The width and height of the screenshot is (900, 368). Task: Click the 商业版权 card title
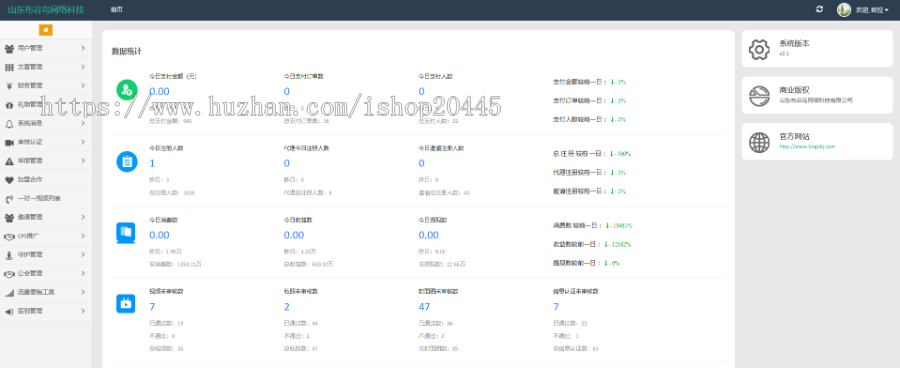794,90
